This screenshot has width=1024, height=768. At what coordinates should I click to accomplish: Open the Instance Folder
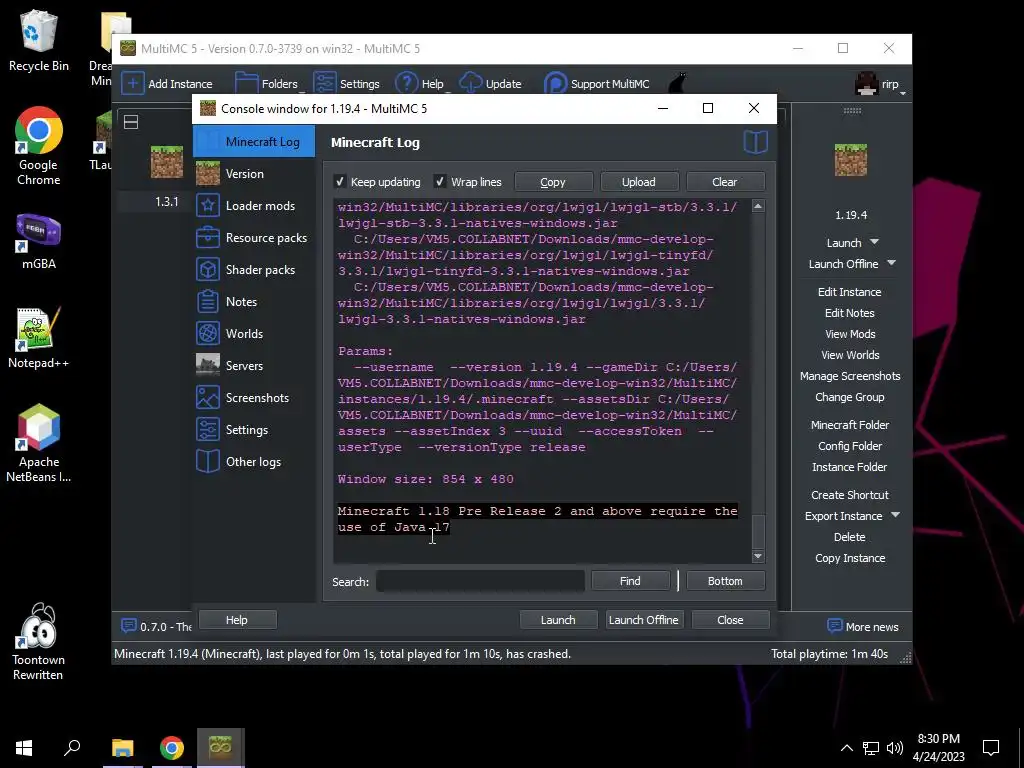(x=850, y=467)
